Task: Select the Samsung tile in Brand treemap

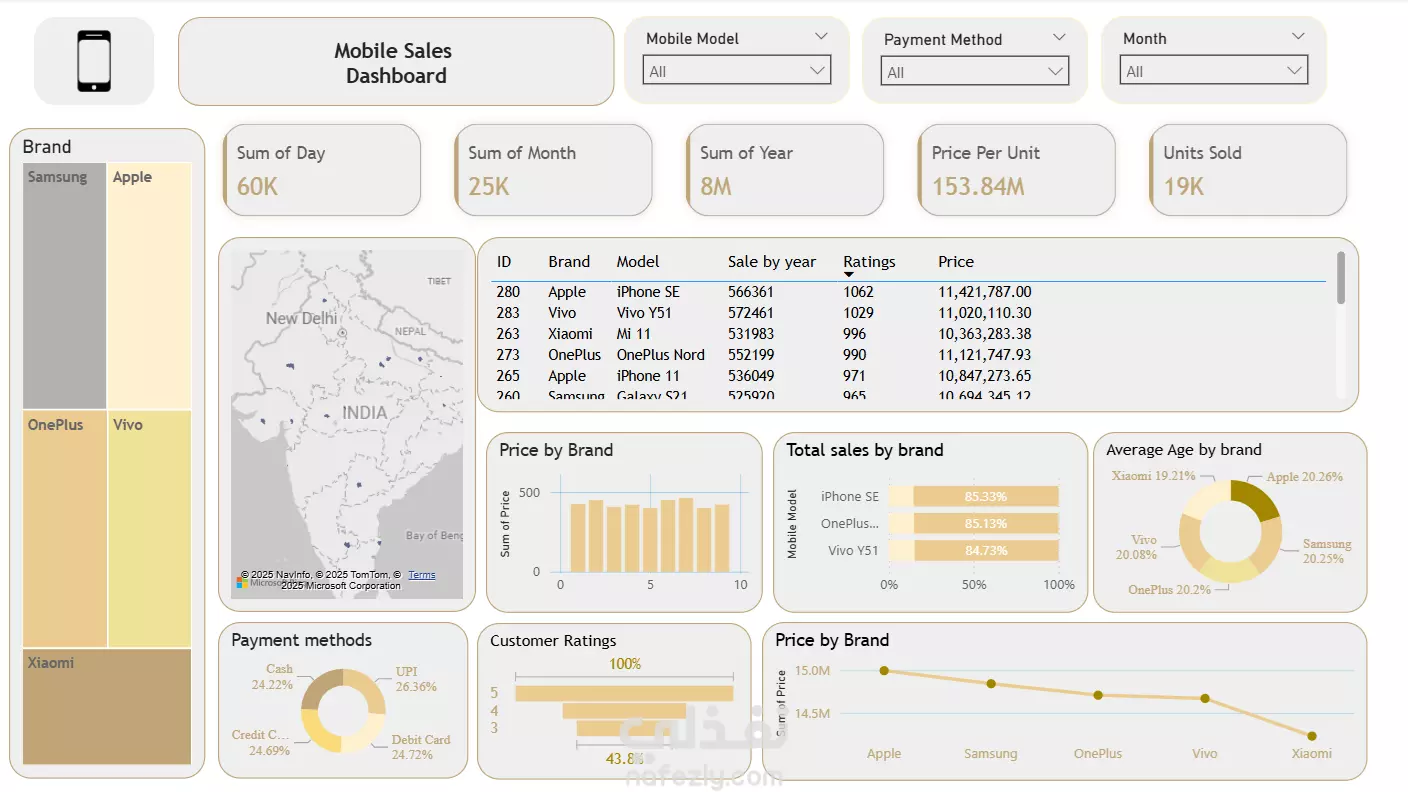Action: pyautogui.click(x=64, y=285)
